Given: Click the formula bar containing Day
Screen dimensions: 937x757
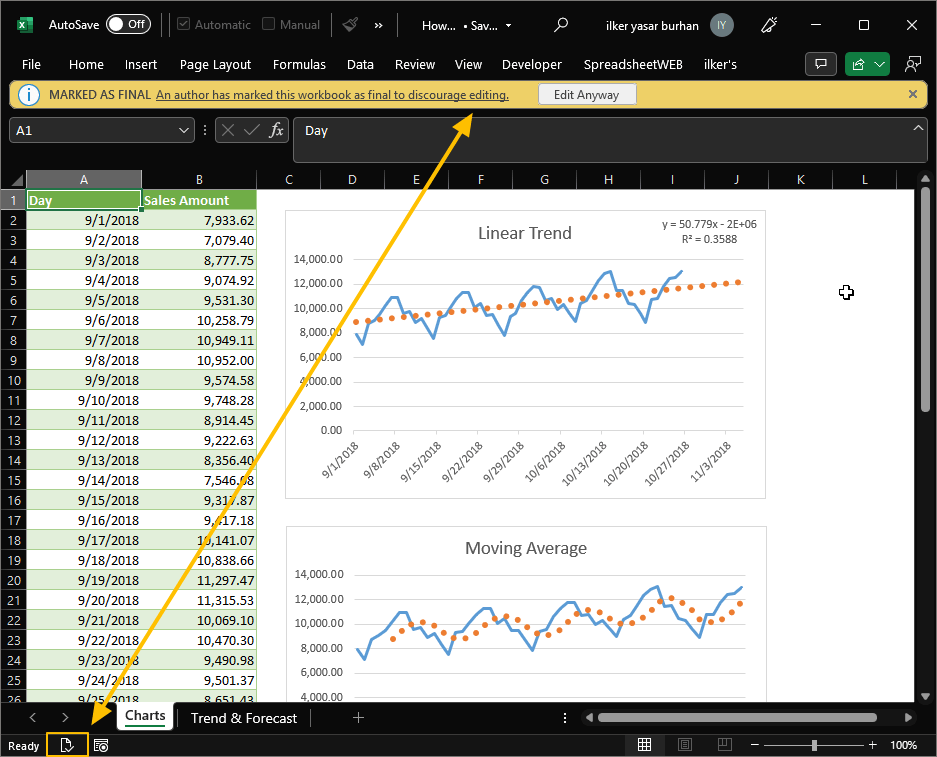Looking at the screenshot, I should click(601, 140).
